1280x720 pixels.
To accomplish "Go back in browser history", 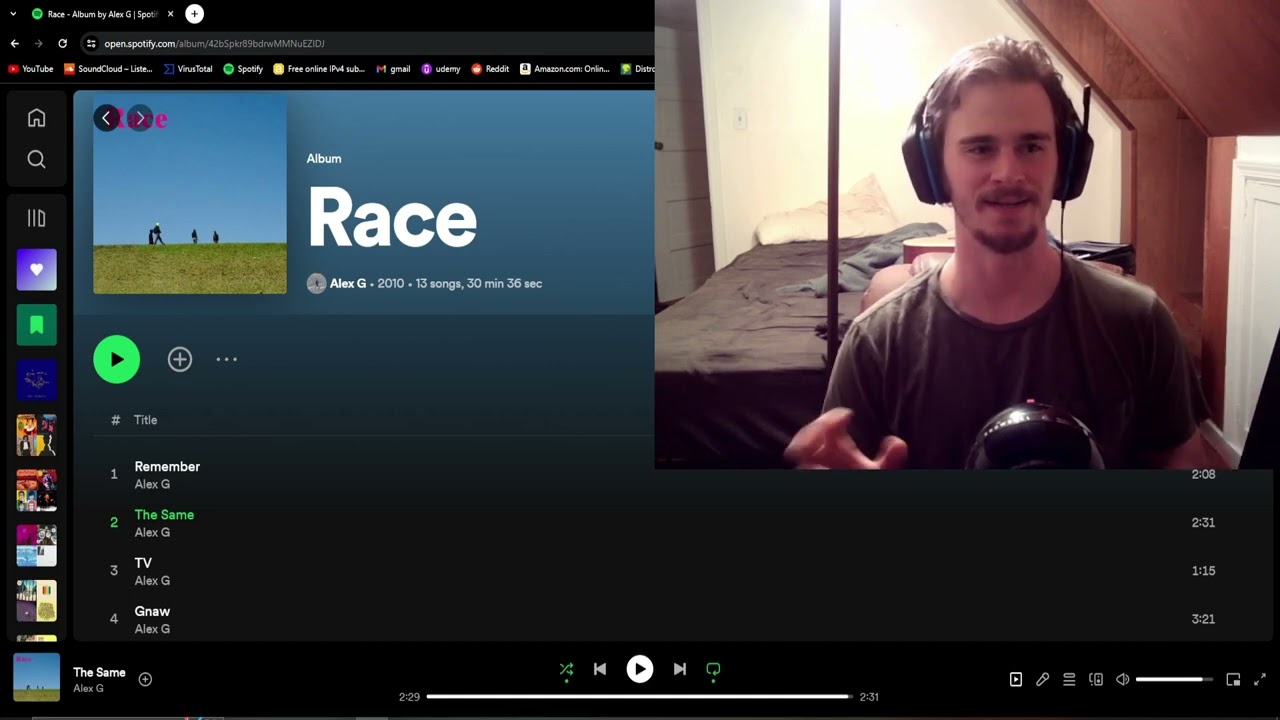I will [14, 43].
